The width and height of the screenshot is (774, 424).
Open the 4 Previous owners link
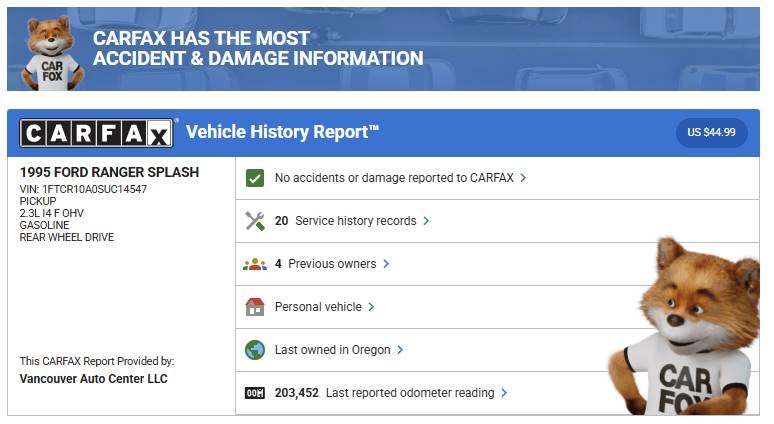[325, 264]
